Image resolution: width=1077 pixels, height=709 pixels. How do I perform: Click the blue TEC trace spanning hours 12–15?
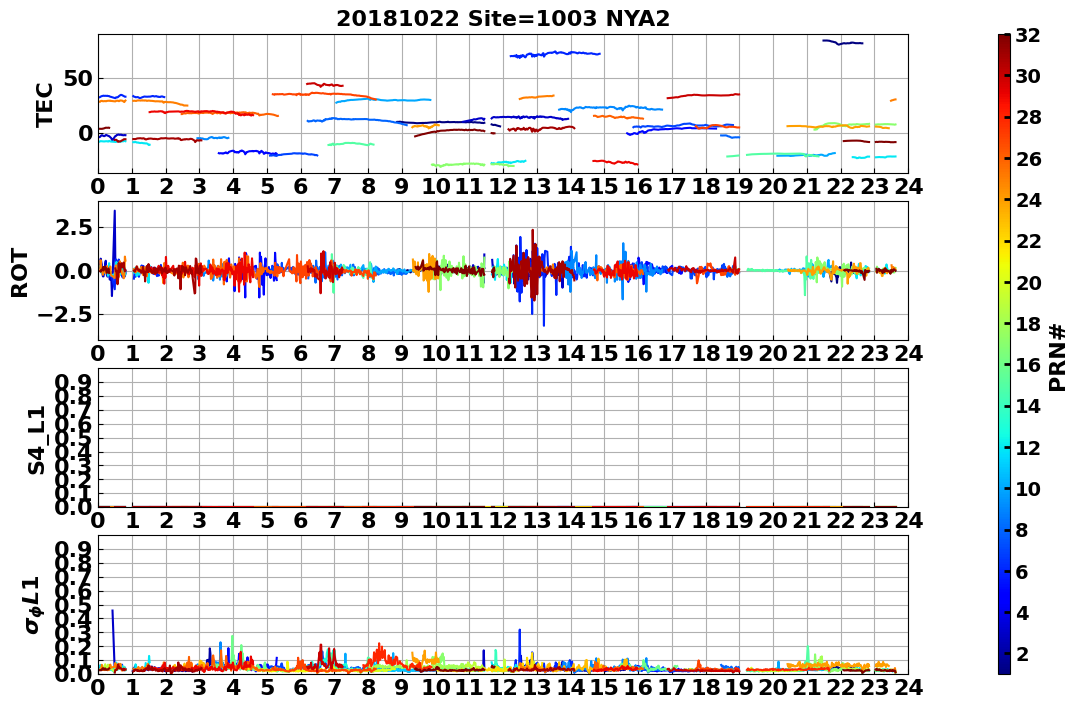pyautogui.click(x=555, y=54)
